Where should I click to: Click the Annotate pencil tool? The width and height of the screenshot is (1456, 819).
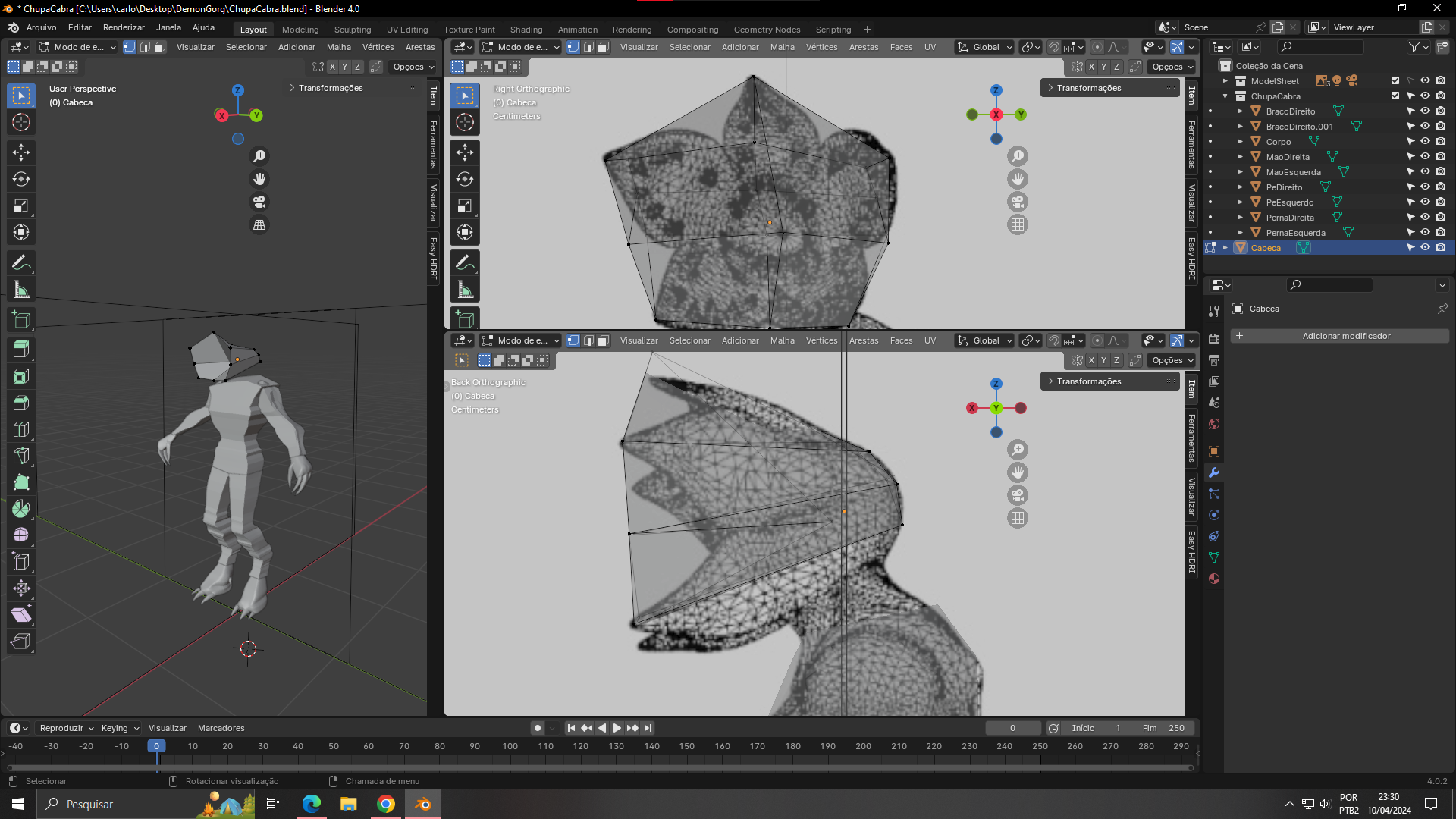tap(21, 263)
